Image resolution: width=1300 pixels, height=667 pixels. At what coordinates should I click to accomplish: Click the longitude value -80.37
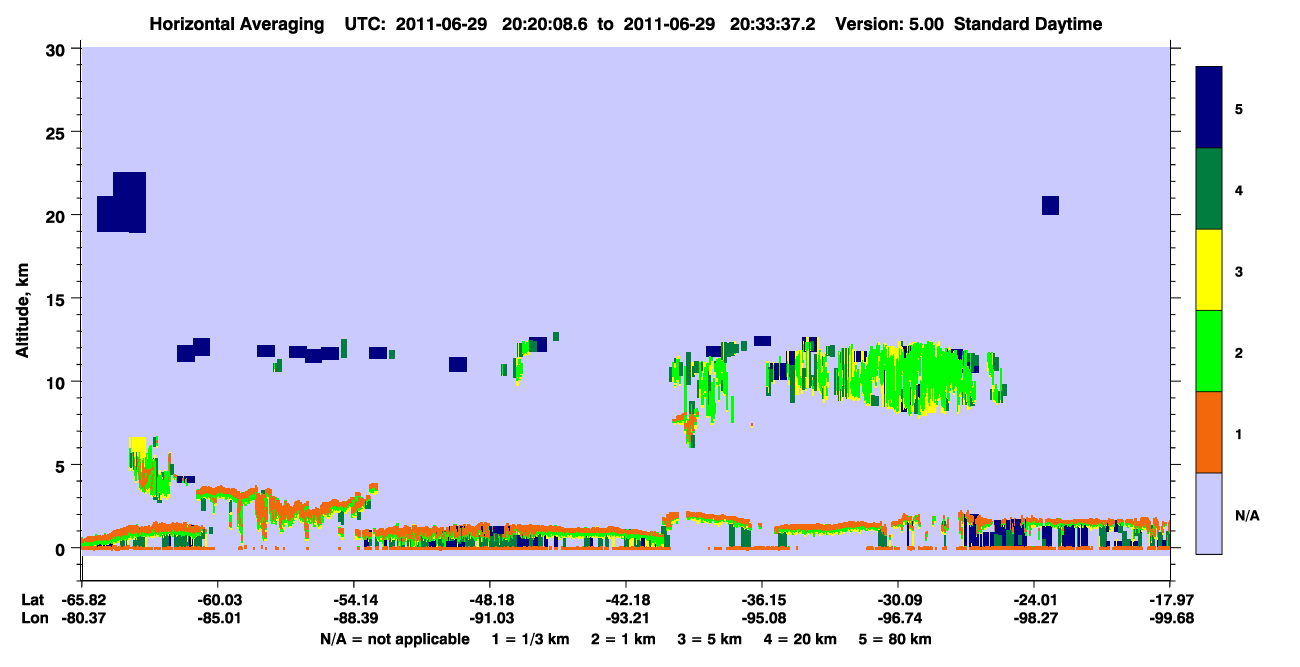[82, 618]
